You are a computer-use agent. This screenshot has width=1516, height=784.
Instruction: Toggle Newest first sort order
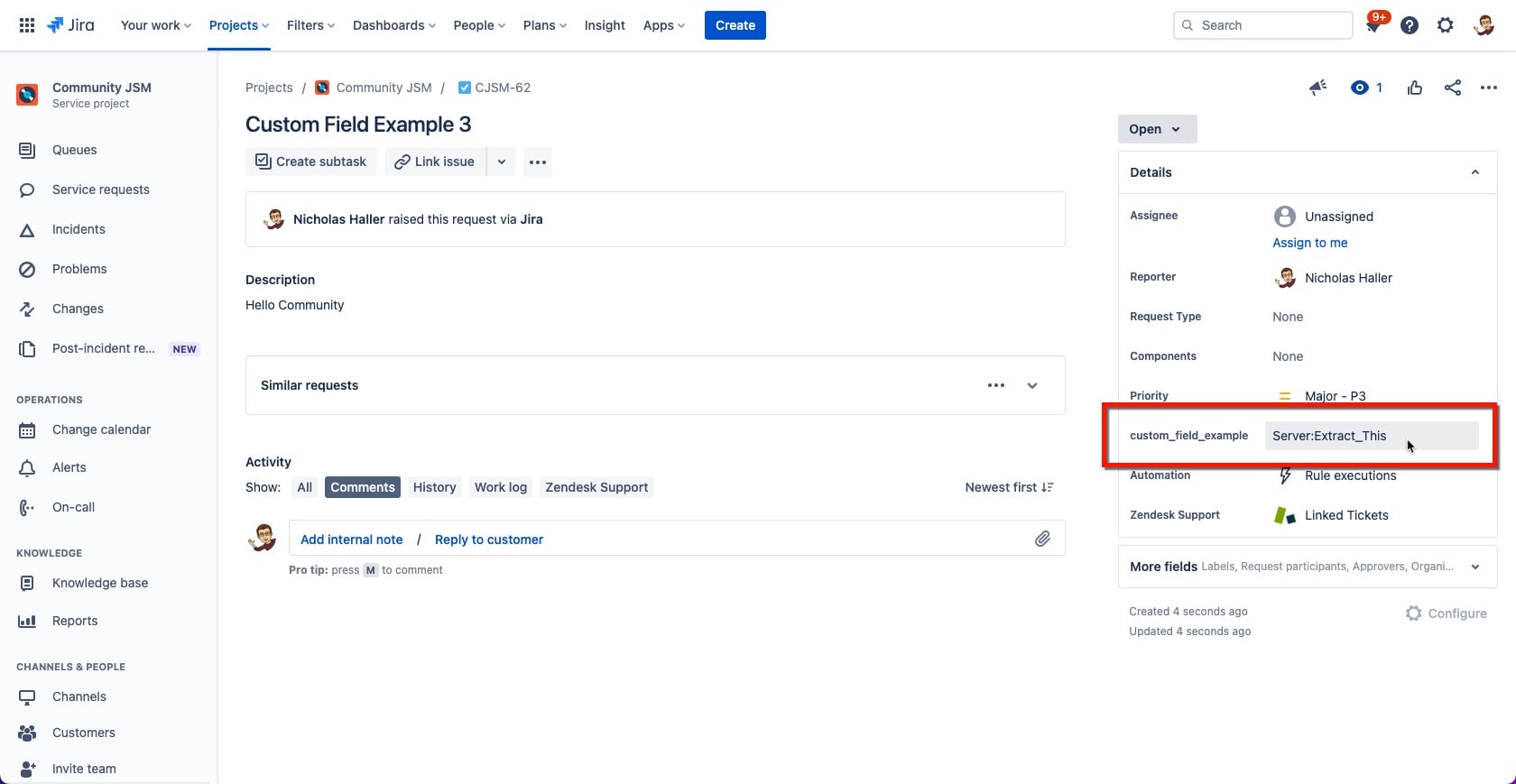1009,487
